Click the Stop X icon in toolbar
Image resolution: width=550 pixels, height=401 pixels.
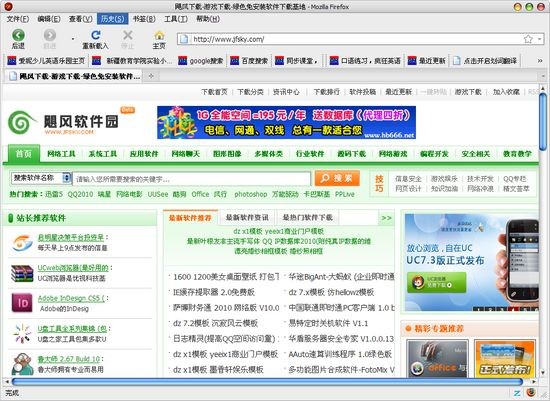click(x=128, y=35)
